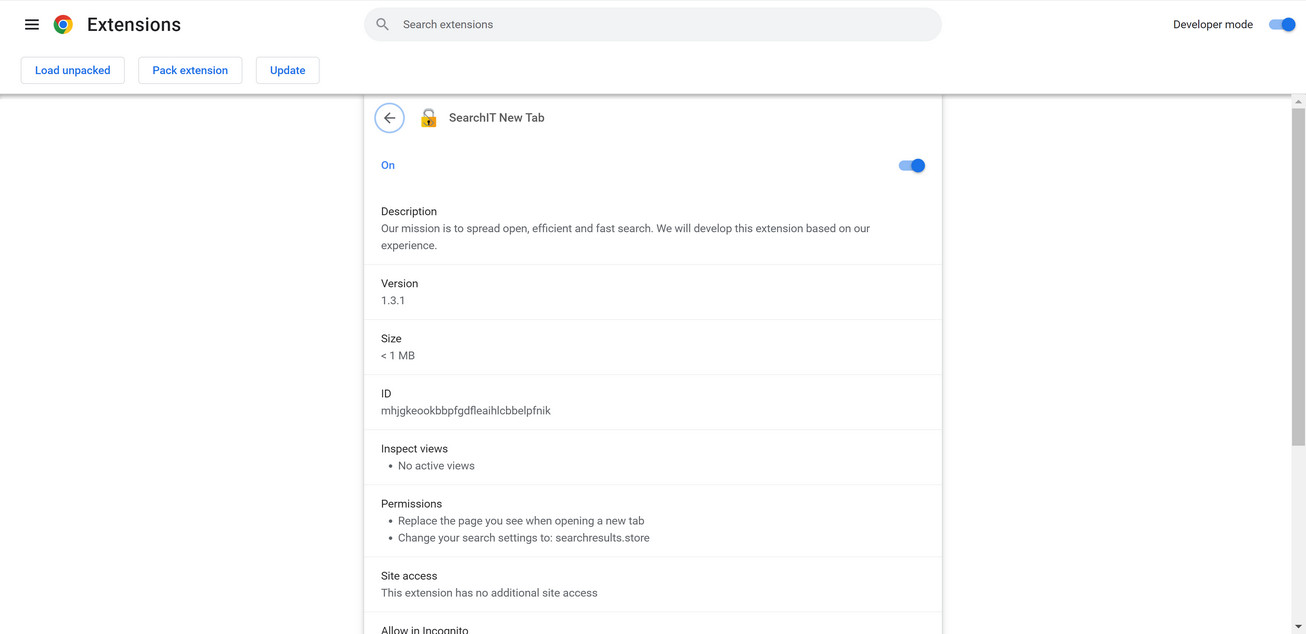Viewport: 1306px width, 634px height.
Task: Expand the Allow in Incognito section
Action: [x=424, y=629]
